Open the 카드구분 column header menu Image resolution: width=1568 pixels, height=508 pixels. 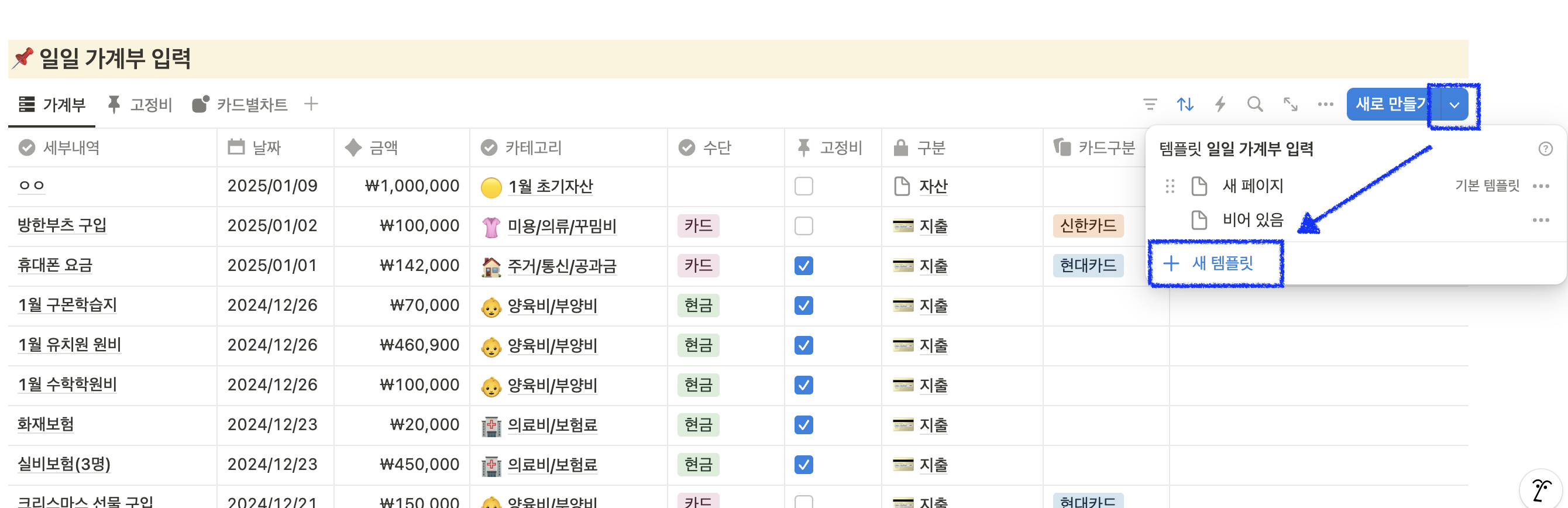(x=1095, y=147)
